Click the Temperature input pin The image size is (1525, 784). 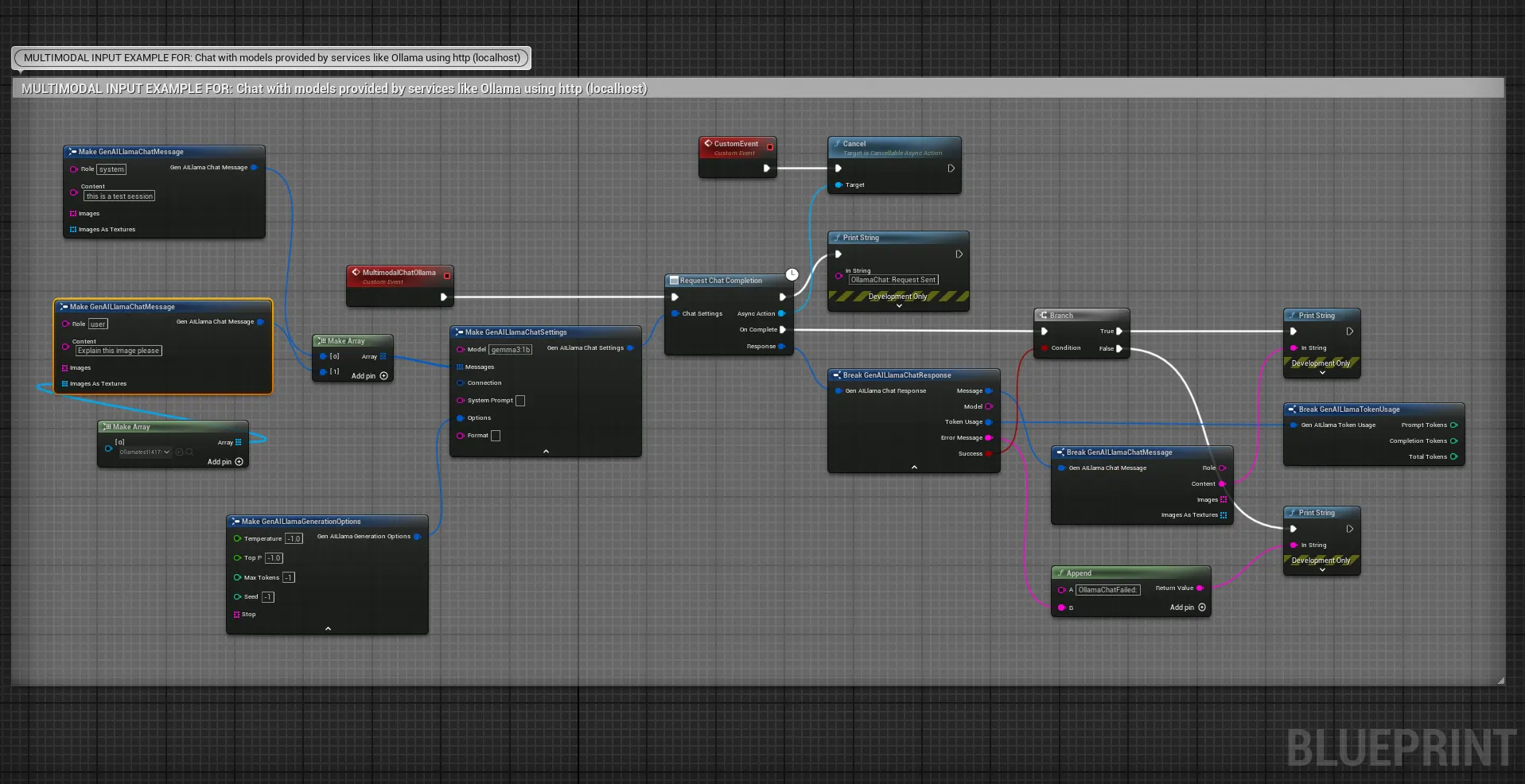pyautogui.click(x=237, y=539)
